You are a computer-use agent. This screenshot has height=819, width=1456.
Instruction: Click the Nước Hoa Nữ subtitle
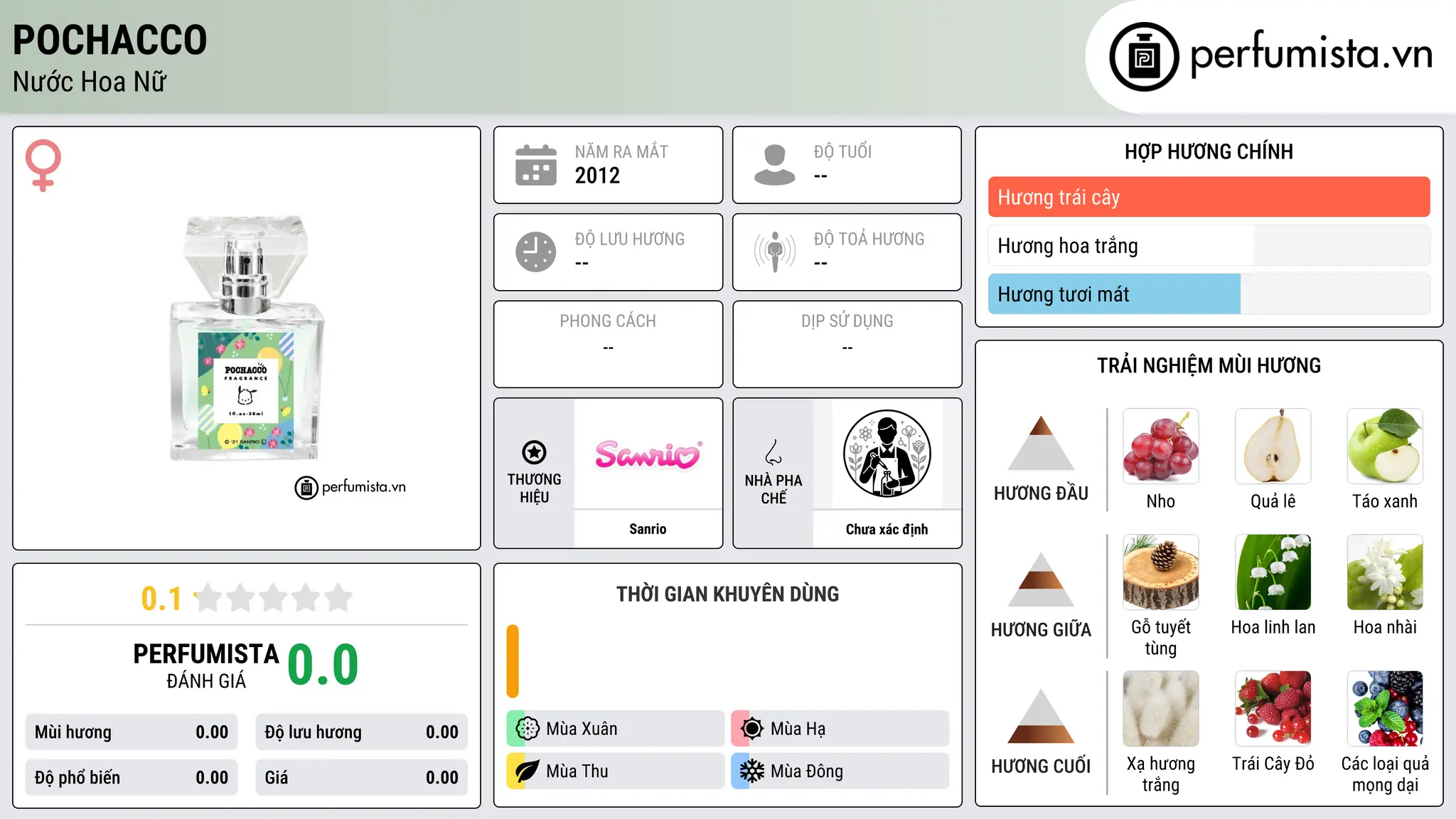[90, 82]
